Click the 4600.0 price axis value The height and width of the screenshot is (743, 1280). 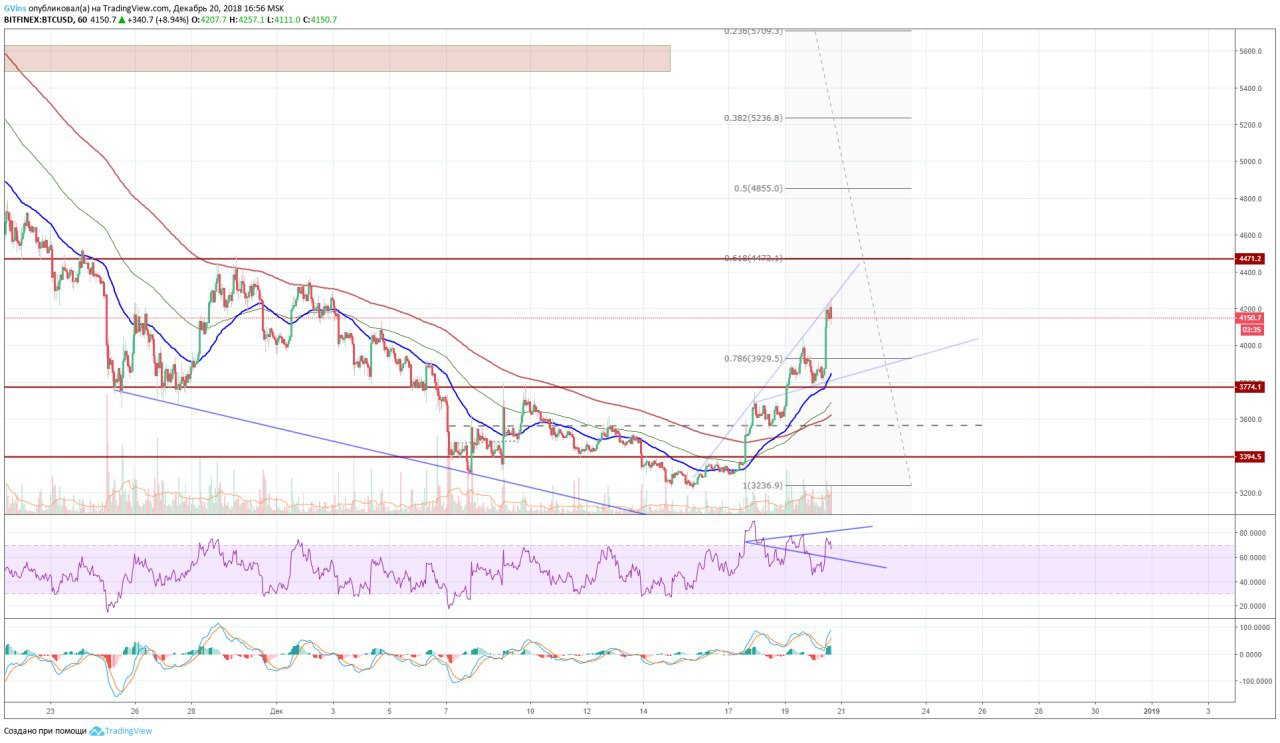(x=1252, y=235)
